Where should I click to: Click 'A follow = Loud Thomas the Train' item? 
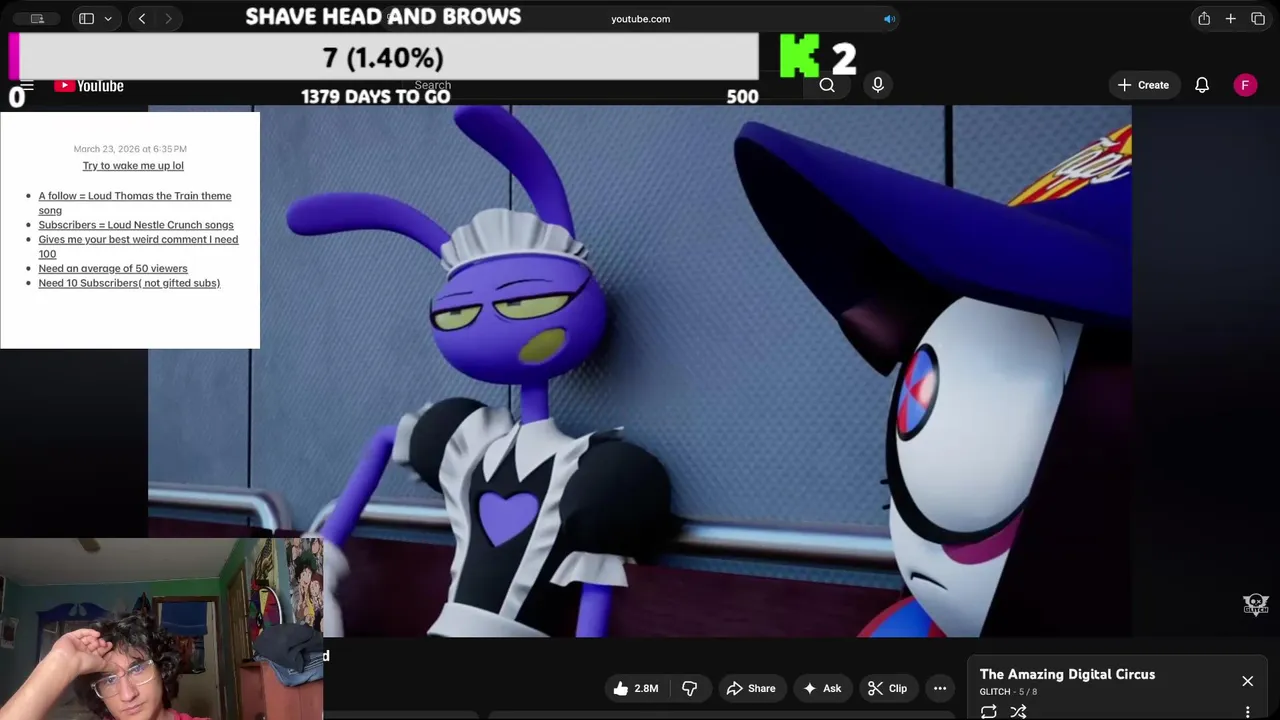click(135, 203)
